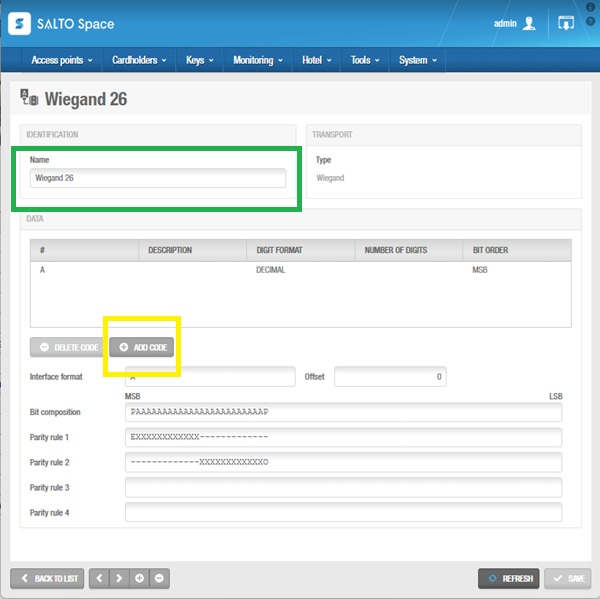
Task: Click the ADD CODE button
Action: click(x=142, y=347)
